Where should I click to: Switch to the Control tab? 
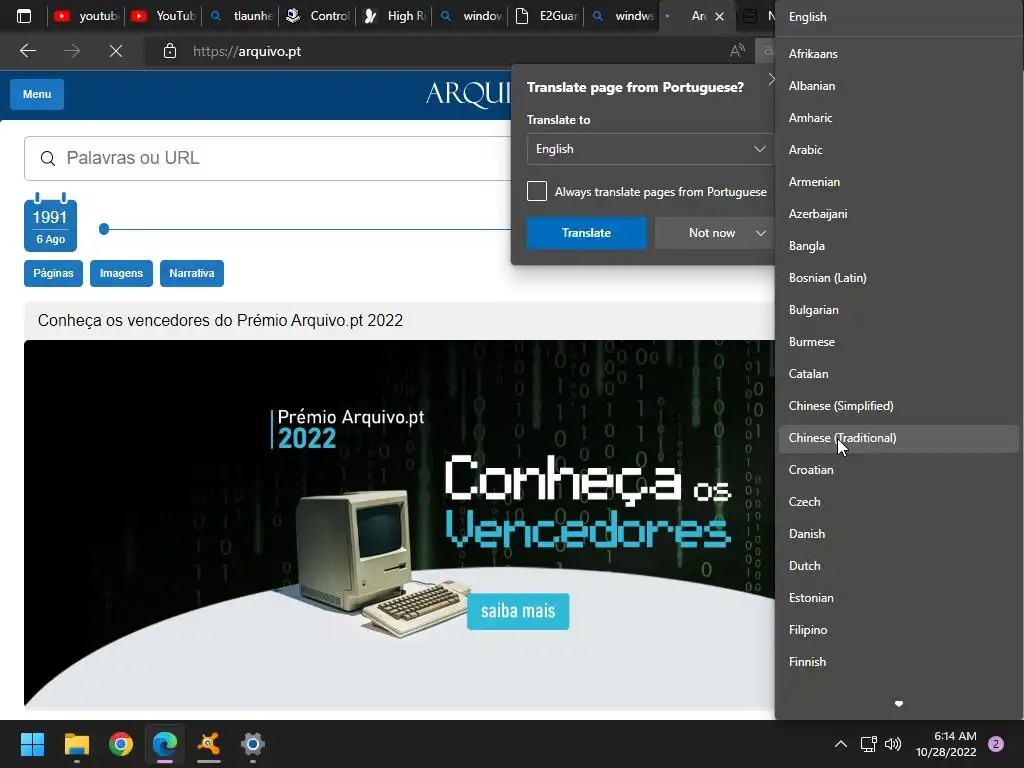(x=318, y=16)
